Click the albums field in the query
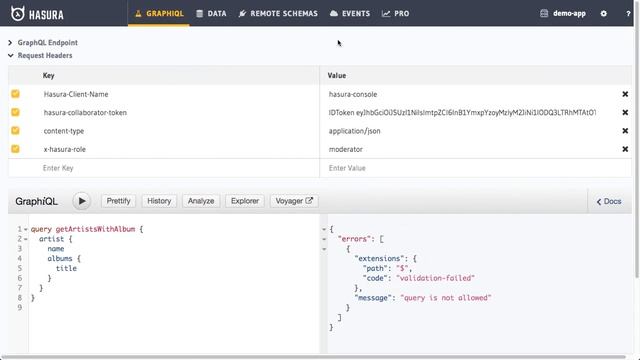This screenshot has height=360, width=640. tap(60, 258)
